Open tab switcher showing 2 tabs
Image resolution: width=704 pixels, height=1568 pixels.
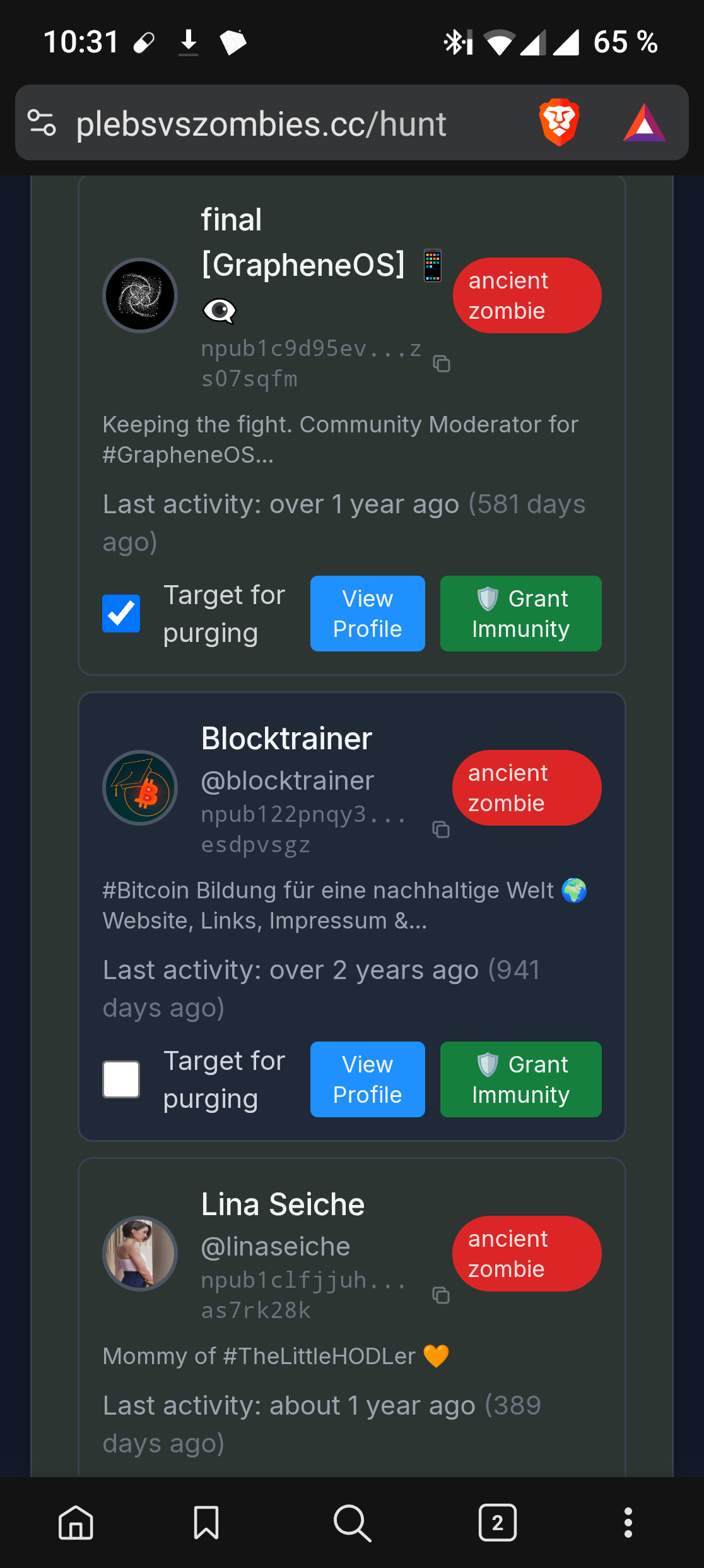point(498,1523)
